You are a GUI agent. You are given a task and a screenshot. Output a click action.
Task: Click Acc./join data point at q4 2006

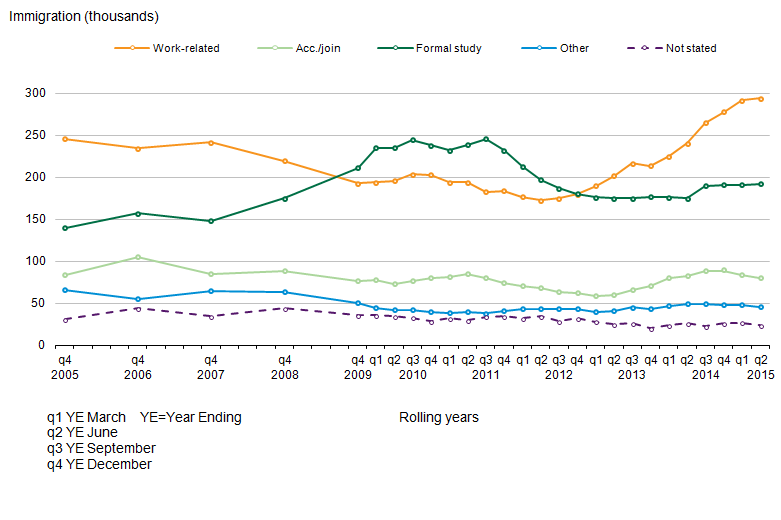[138, 257]
